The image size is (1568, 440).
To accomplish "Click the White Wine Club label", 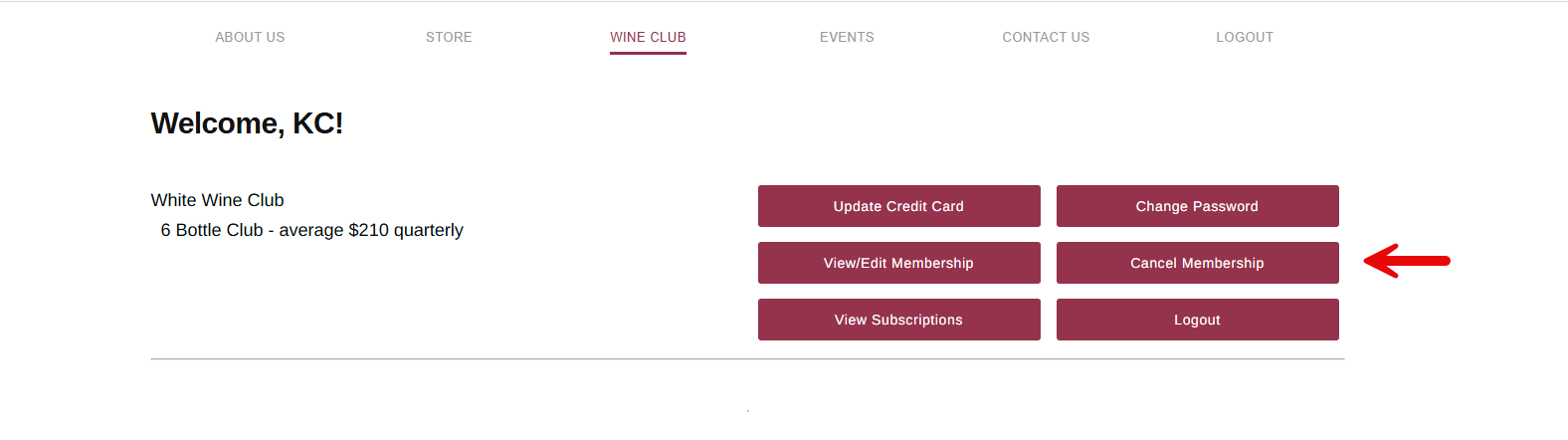I will (217, 200).
